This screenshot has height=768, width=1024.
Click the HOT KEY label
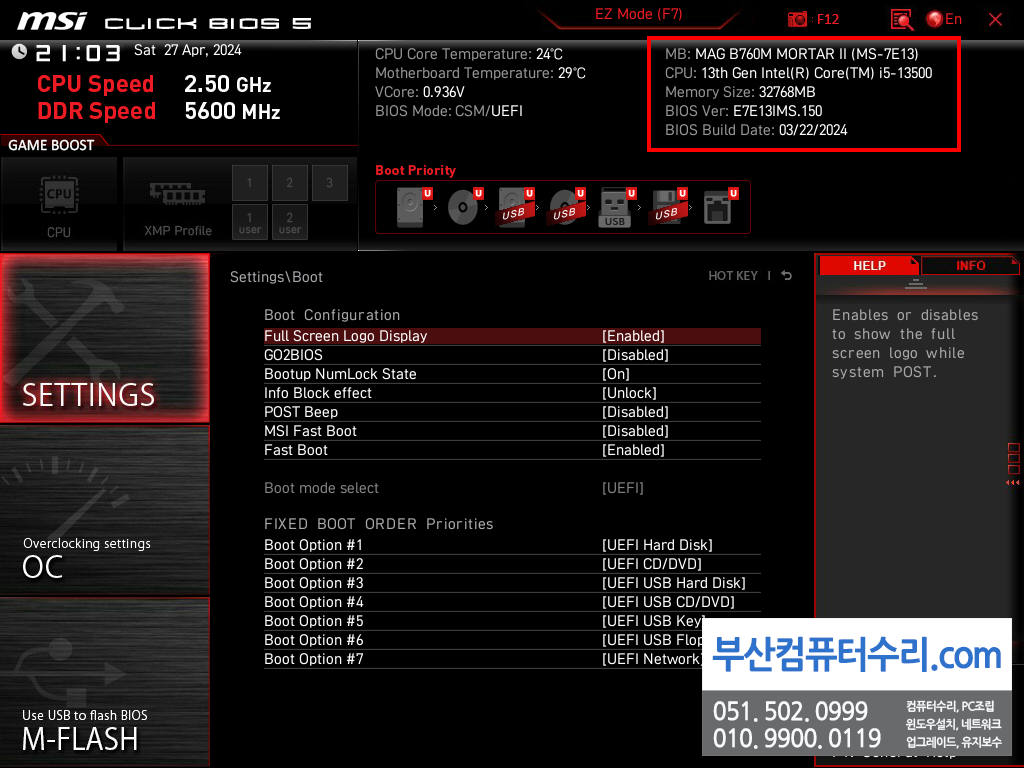[x=733, y=276]
